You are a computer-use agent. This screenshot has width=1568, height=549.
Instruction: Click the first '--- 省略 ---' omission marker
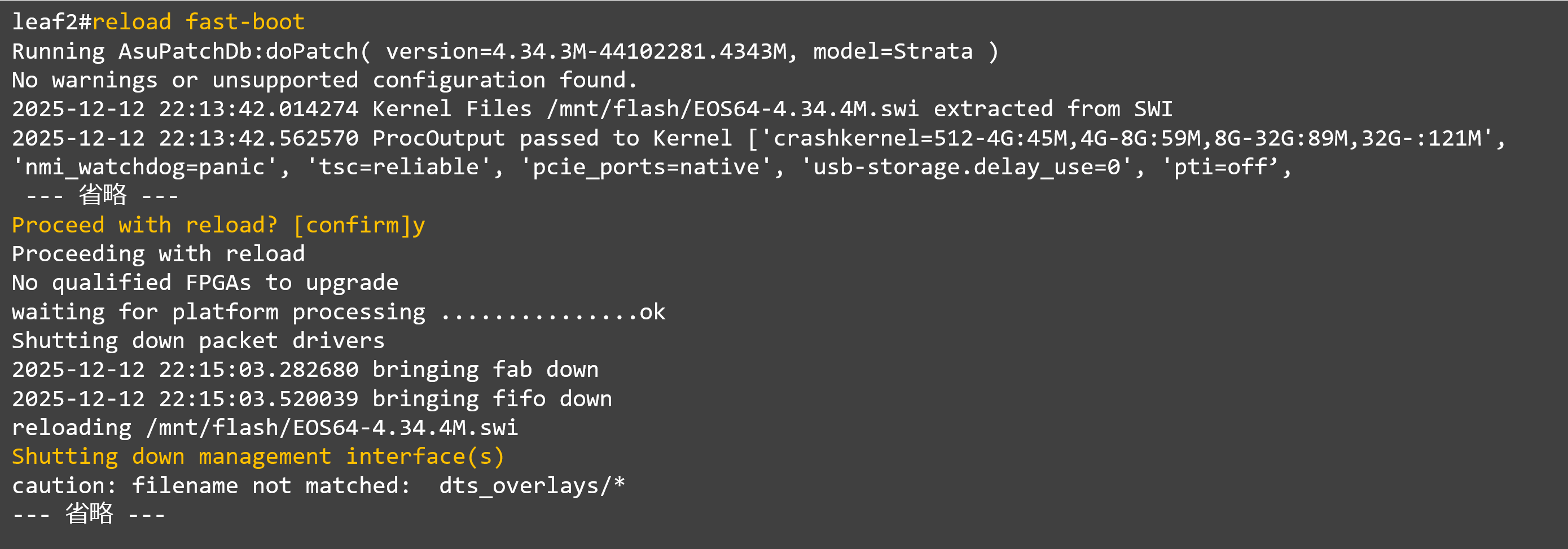102,196
